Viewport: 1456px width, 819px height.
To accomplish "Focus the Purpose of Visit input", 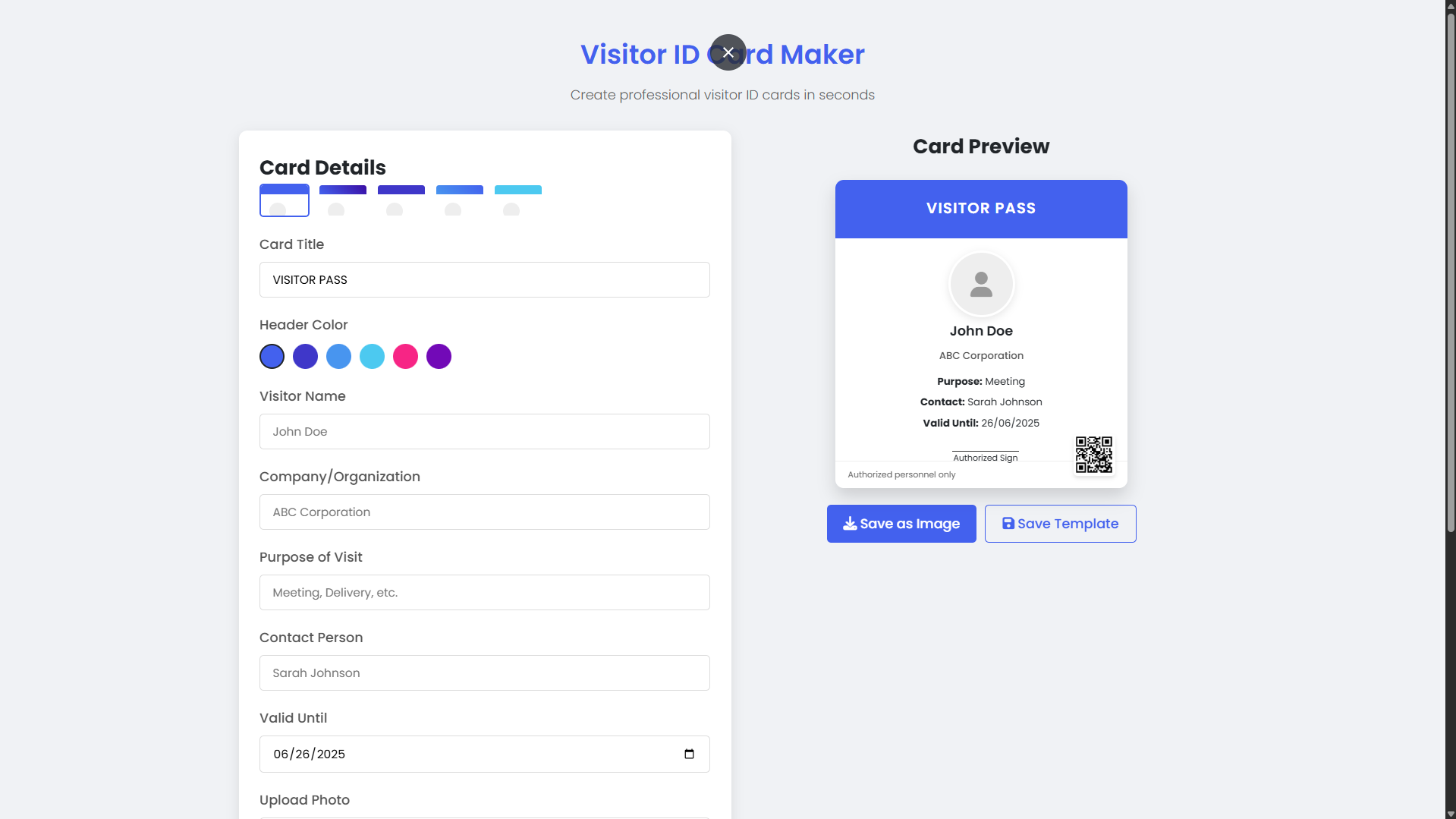I will (485, 592).
